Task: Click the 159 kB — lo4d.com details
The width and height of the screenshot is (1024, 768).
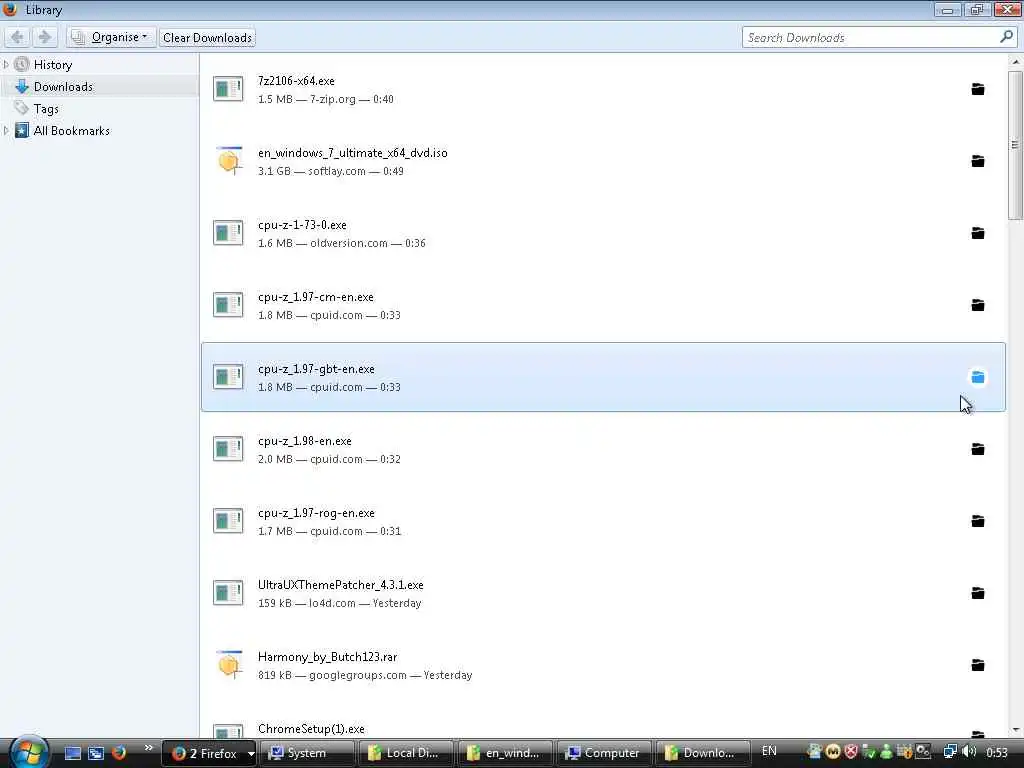Action: [339, 603]
